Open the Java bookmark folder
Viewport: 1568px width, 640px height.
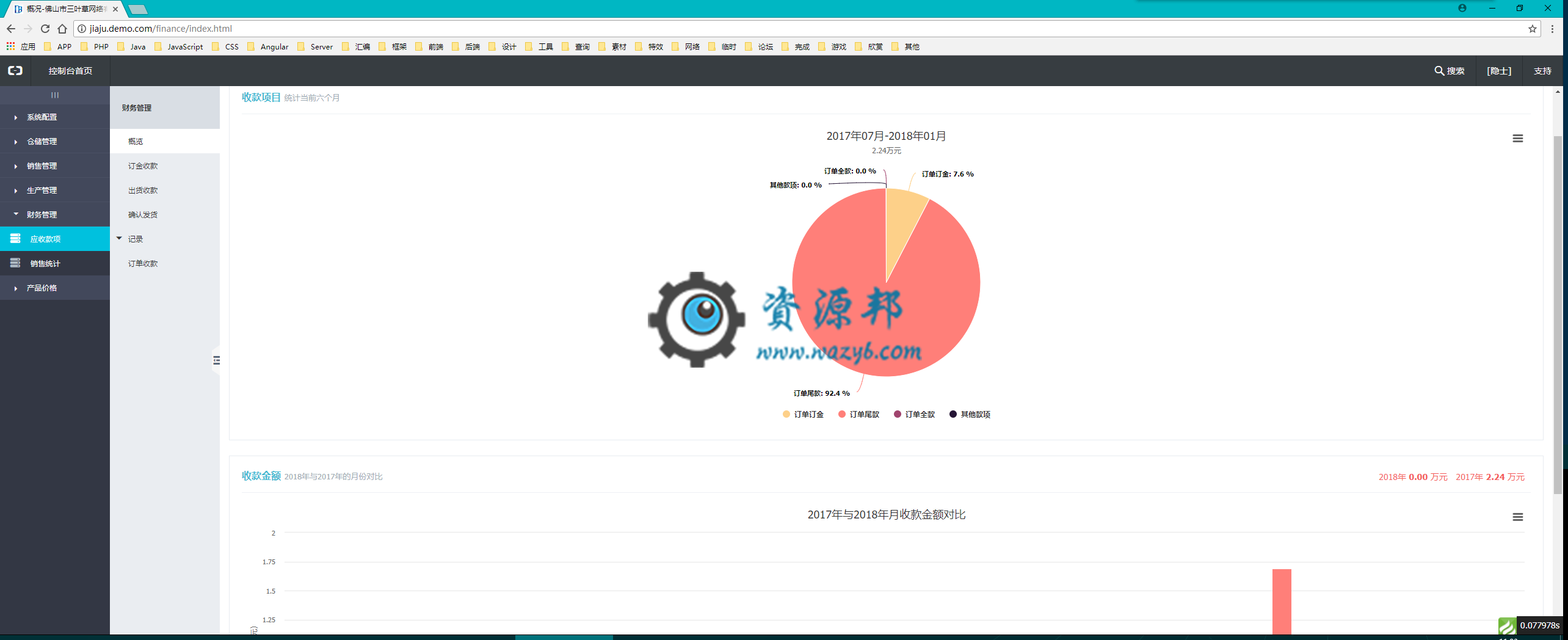(131, 46)
